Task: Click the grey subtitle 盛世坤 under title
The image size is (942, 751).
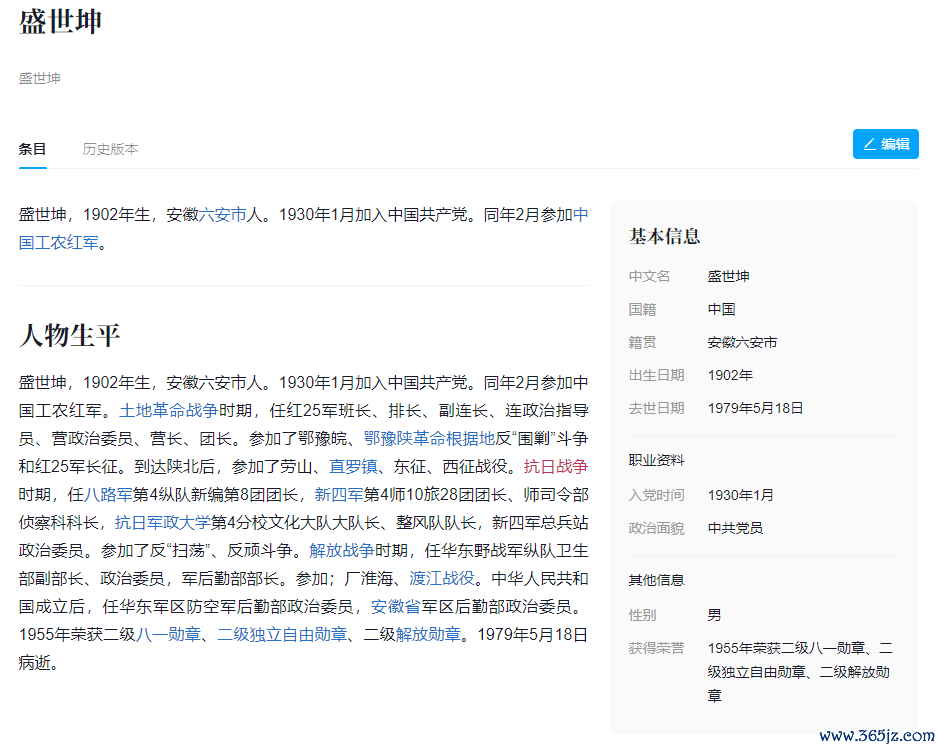Action: point(40,78)
